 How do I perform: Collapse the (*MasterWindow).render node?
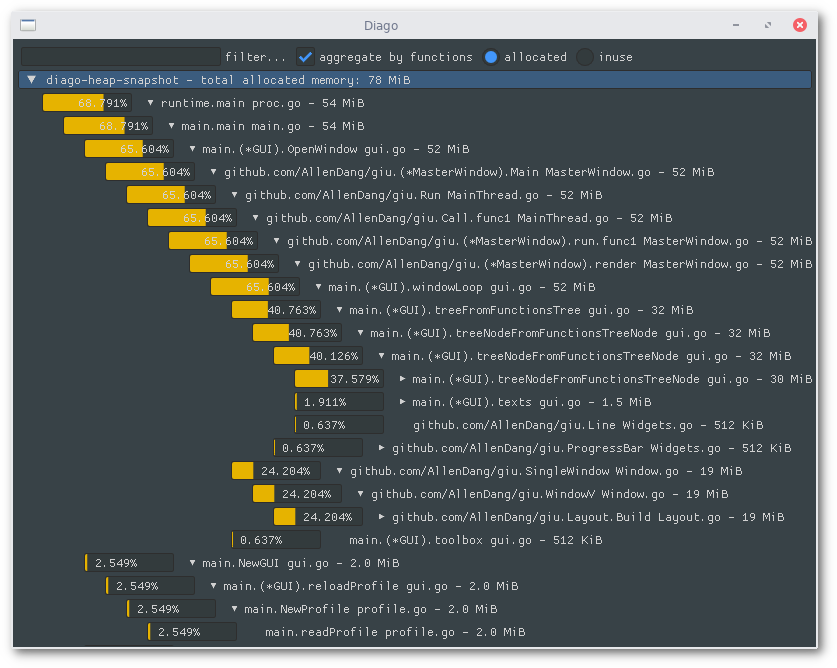tap(297, 263)
